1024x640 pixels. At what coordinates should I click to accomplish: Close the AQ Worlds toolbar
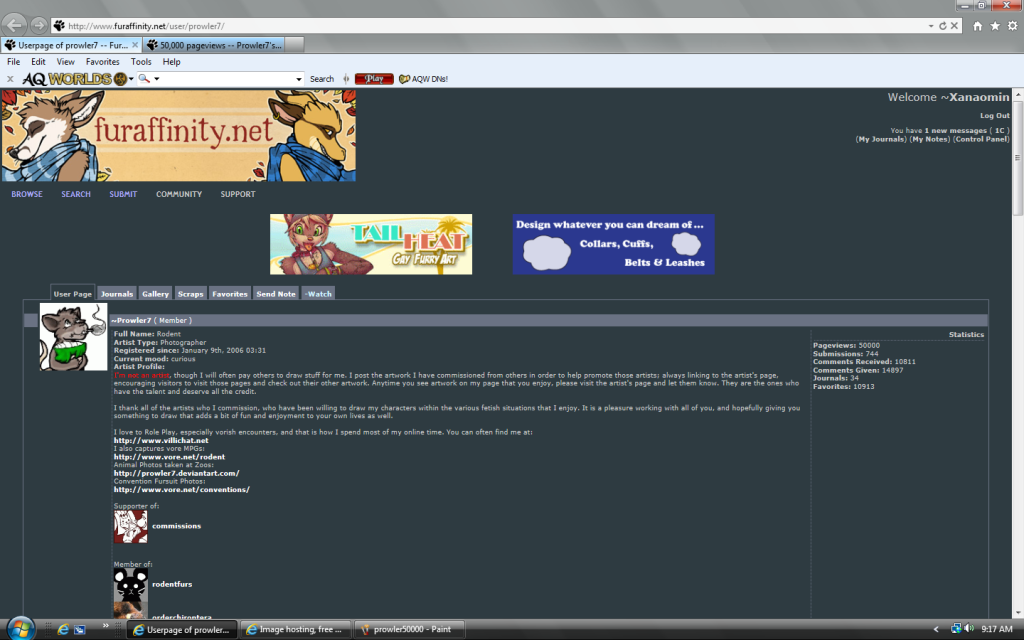(x=10, y=79)
